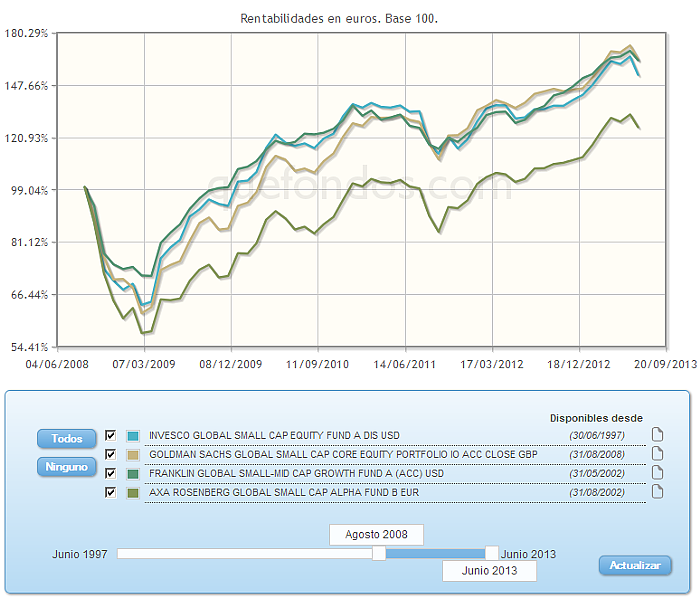This screenshot has width=700, height=598.
Task: Click the 120.93% y-axis label
Action: pyautogui.click(x=26, y=138)
